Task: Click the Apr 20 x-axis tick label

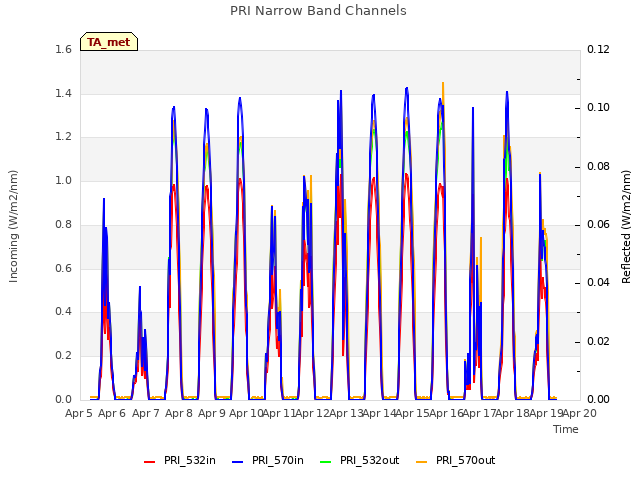Action: pyautogui.click(x=580, y=413)
